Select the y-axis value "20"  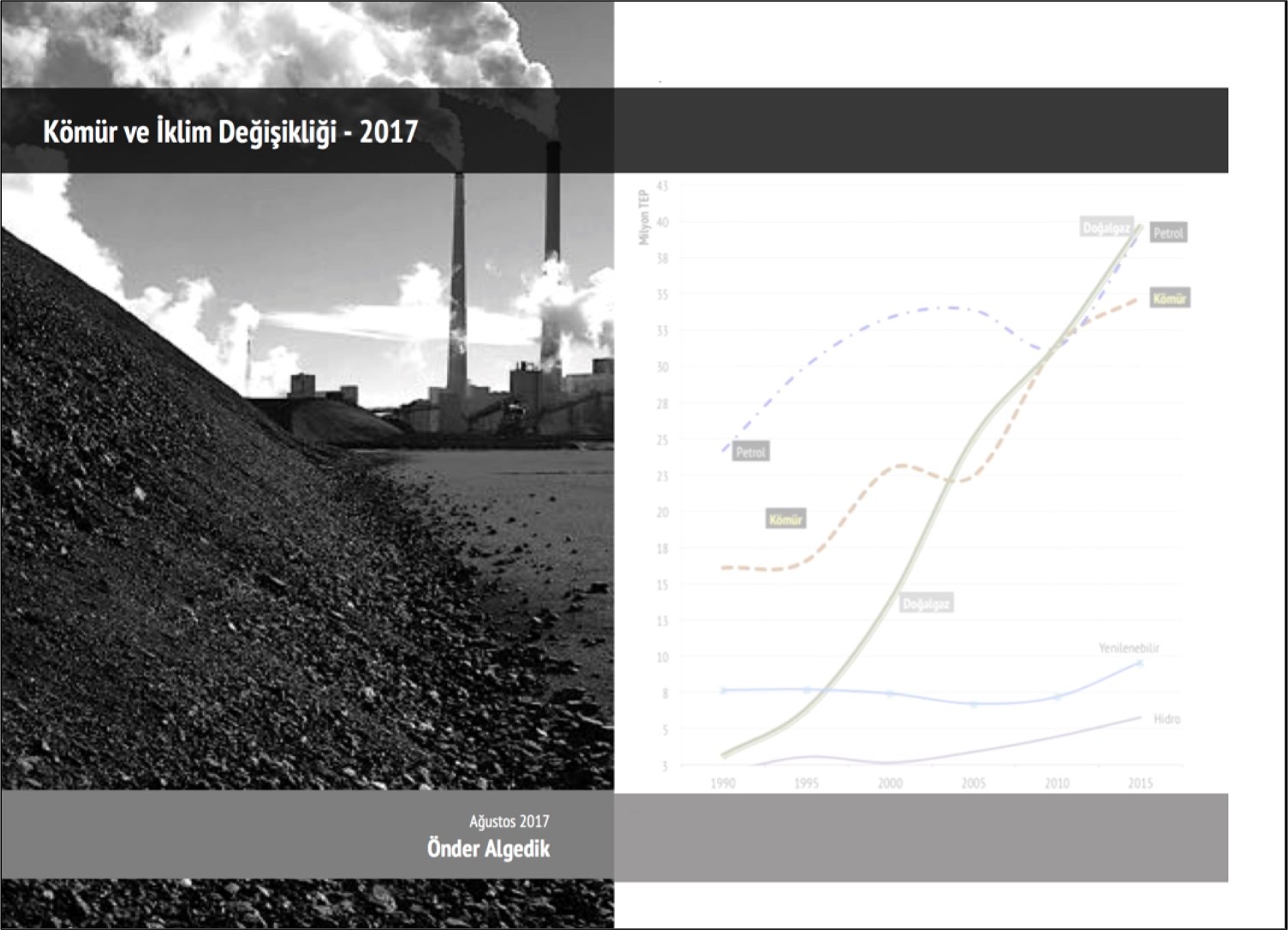(x=662, y=512)
